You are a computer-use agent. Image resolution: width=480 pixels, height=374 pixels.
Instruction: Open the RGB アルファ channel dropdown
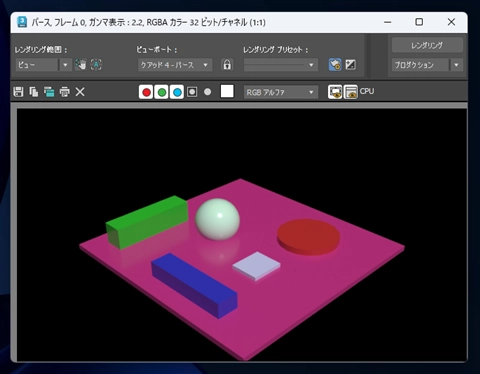[x=281, y=92]
